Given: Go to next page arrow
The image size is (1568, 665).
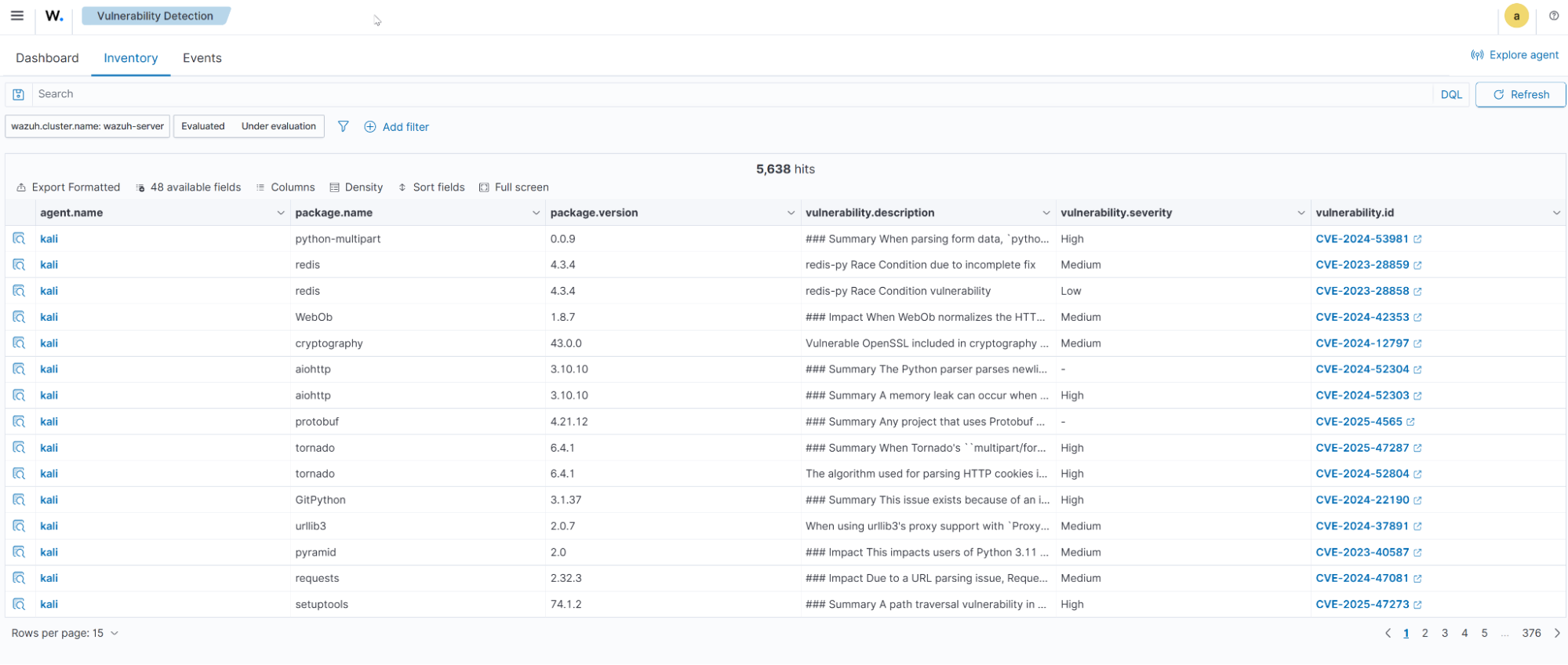Looking at the screenshot, I should pyautogui.click(x=1557, y=633).
